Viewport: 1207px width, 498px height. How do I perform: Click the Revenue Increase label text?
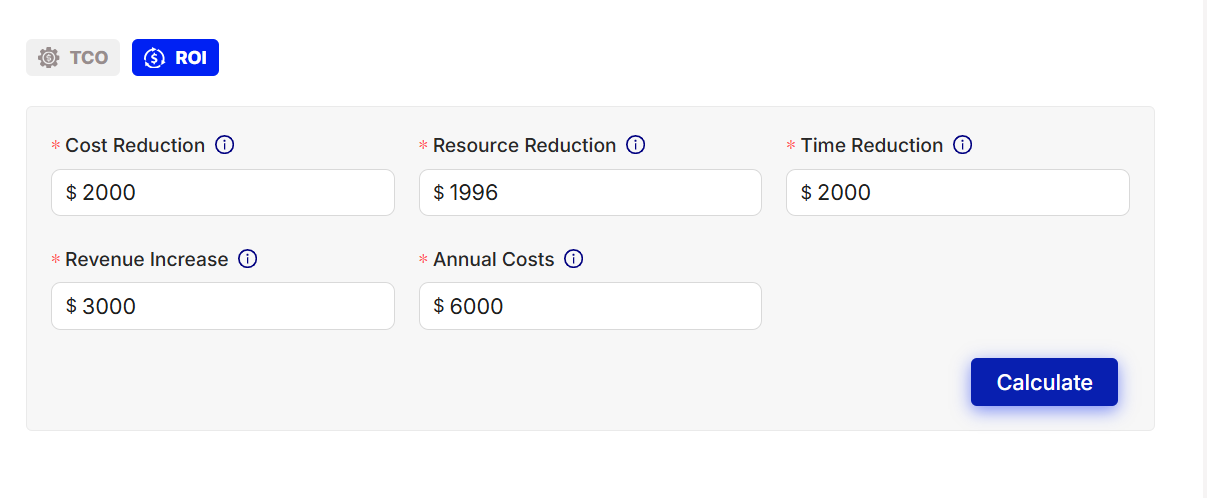[x=147, y=259]
